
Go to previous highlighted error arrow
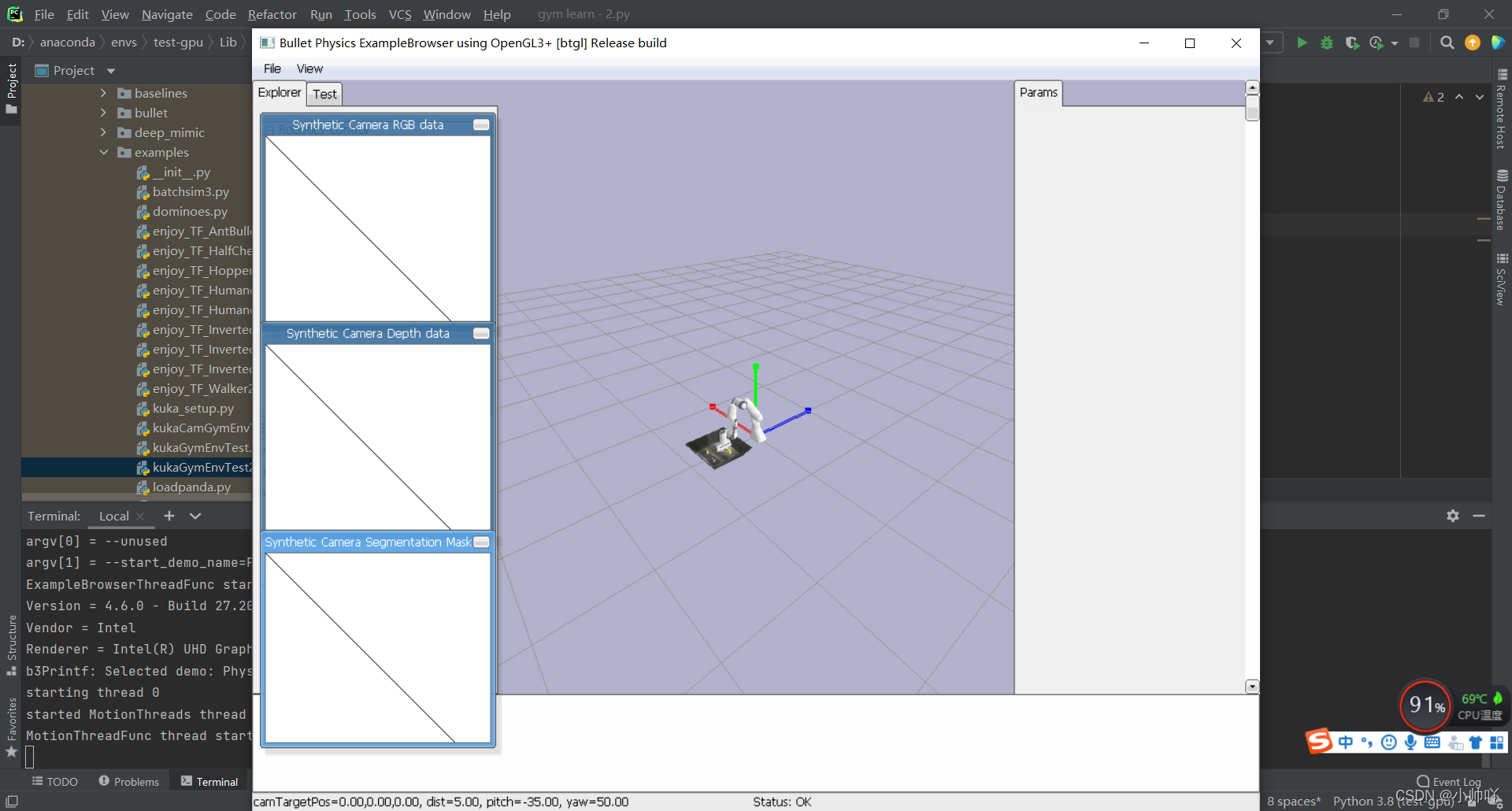pos(1459,97)
